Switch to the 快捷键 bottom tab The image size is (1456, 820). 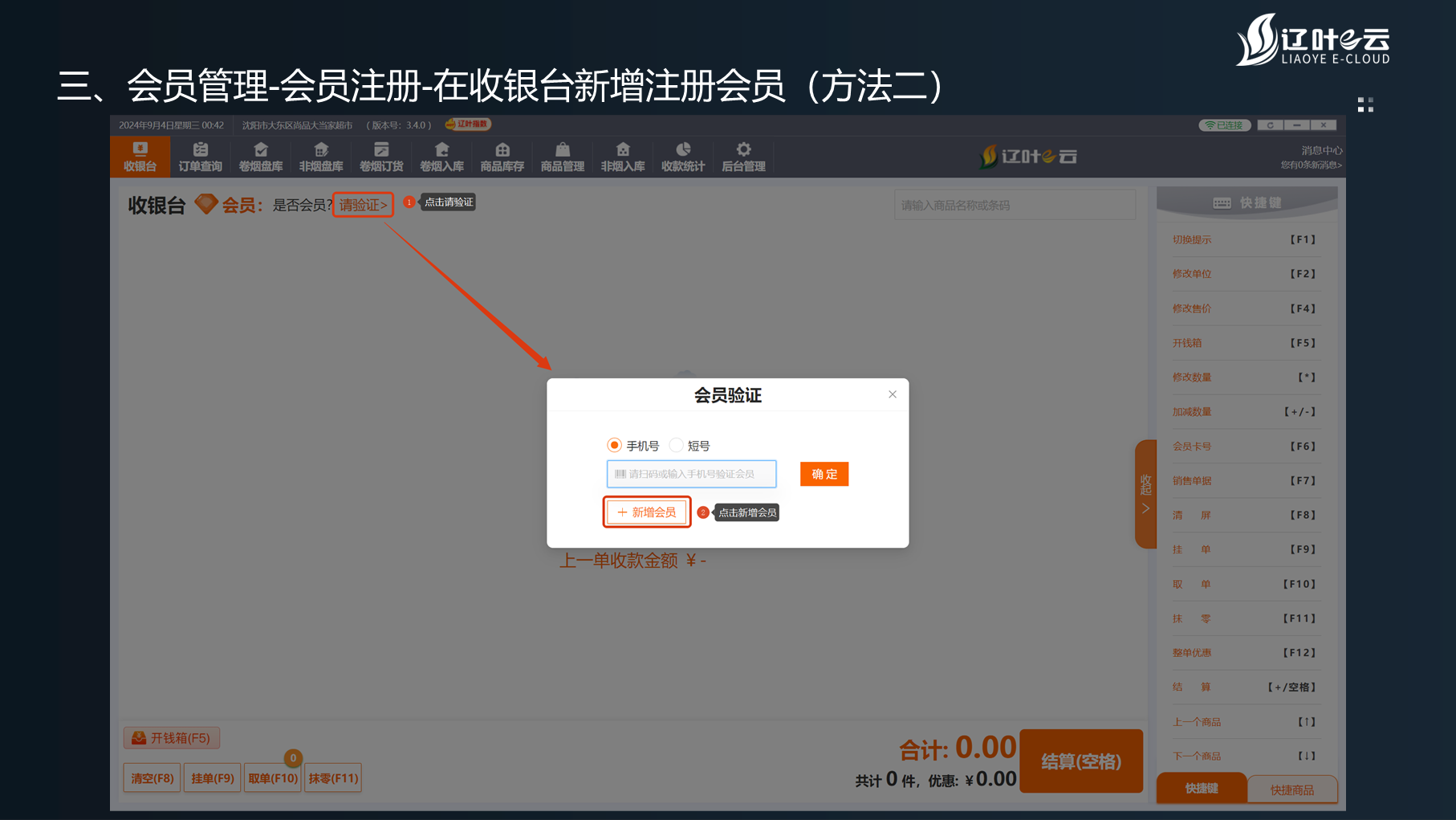click(1202, 789)
